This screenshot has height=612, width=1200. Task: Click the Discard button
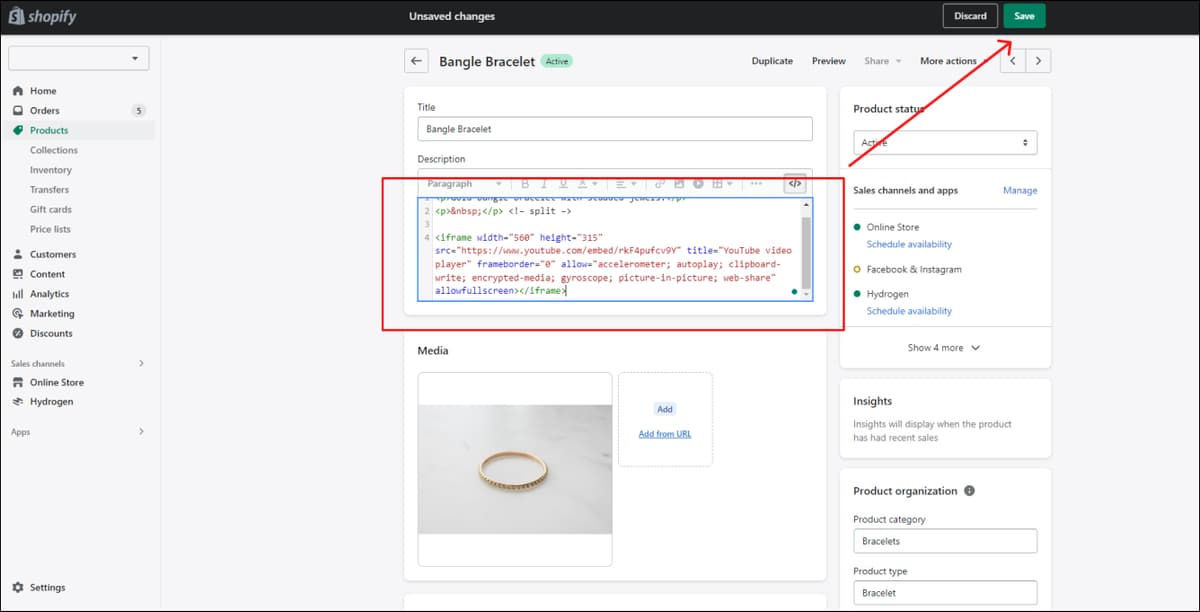pos(970,16)
